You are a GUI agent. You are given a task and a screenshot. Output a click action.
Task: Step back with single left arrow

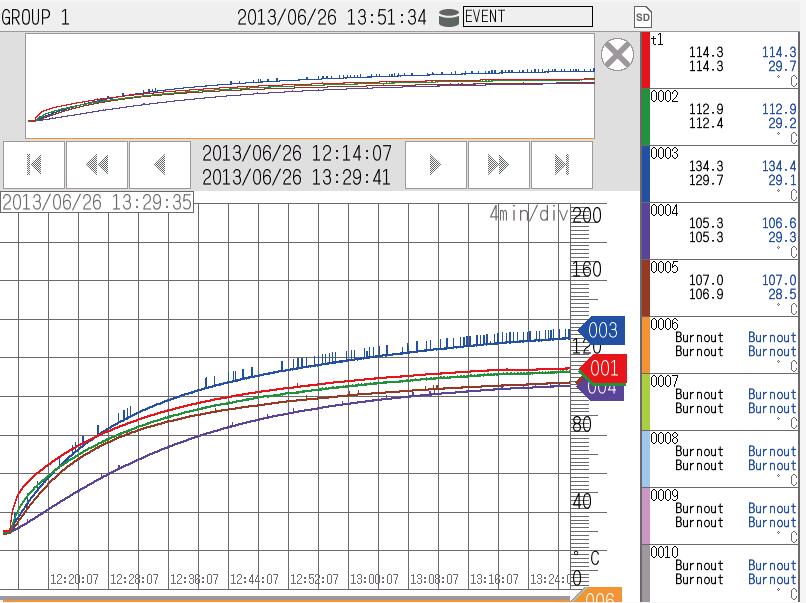[x=159, y=165]
